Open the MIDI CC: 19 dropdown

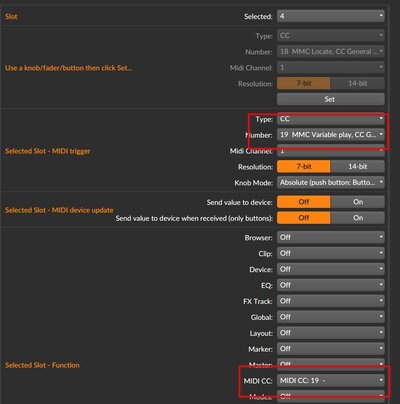click(x=331, y=380)
